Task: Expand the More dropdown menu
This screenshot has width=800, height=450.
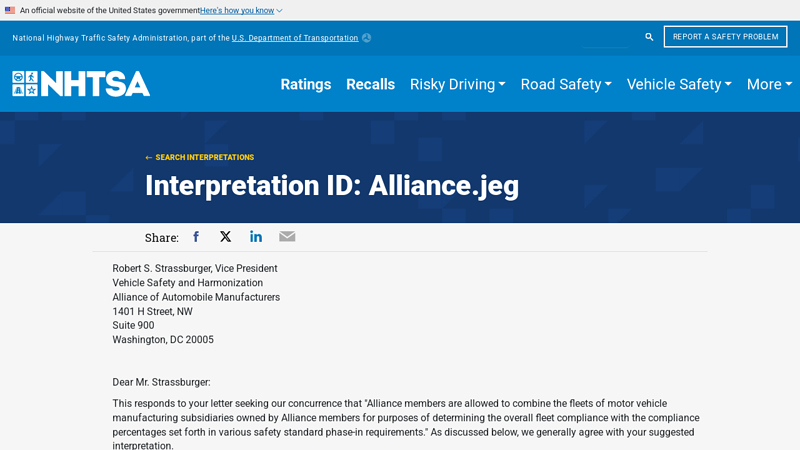Action: (x=769, y=84)
